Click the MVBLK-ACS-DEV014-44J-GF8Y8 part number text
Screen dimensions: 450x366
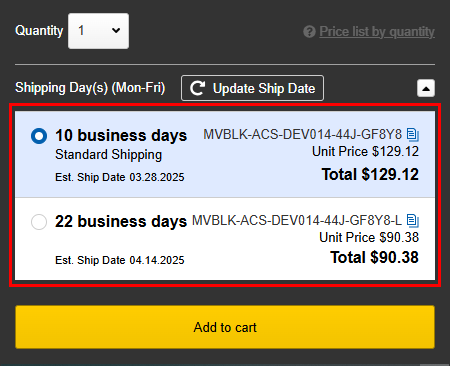click(x=303, y=134)
